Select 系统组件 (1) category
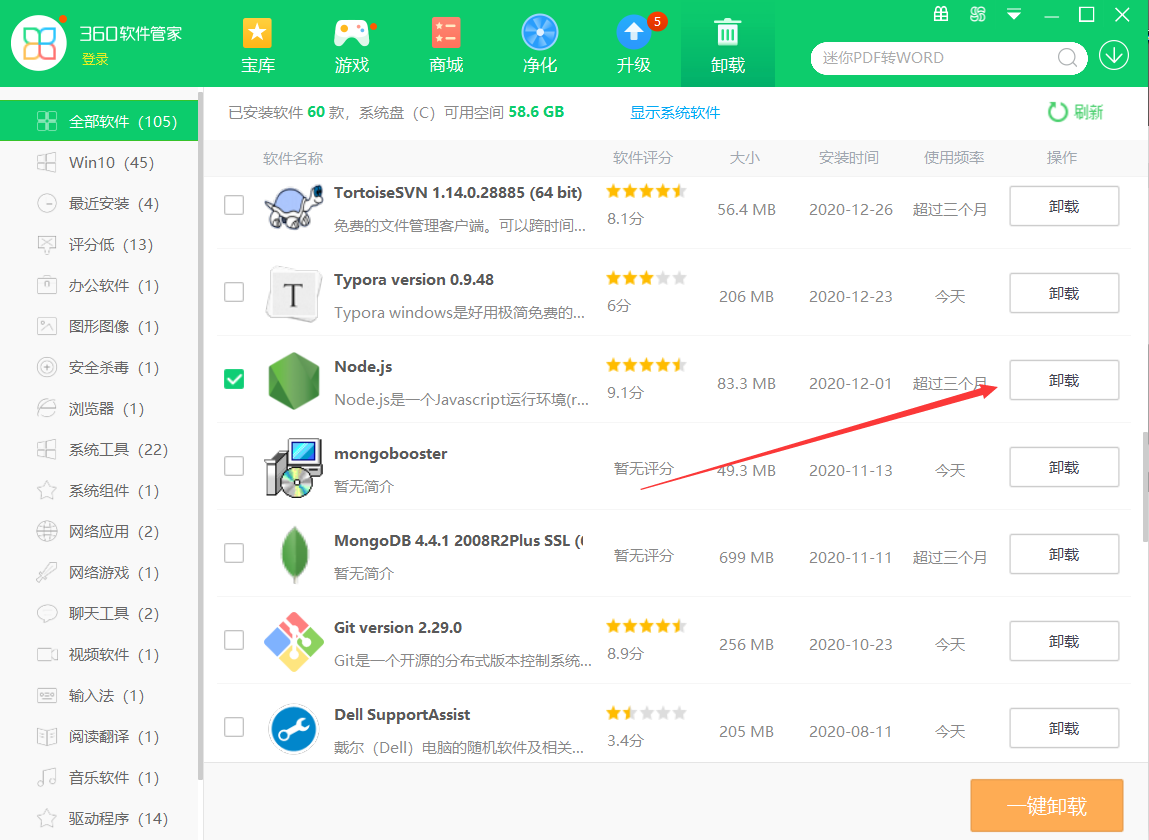This screenshot has width=1149, height=840. [99, 490]
